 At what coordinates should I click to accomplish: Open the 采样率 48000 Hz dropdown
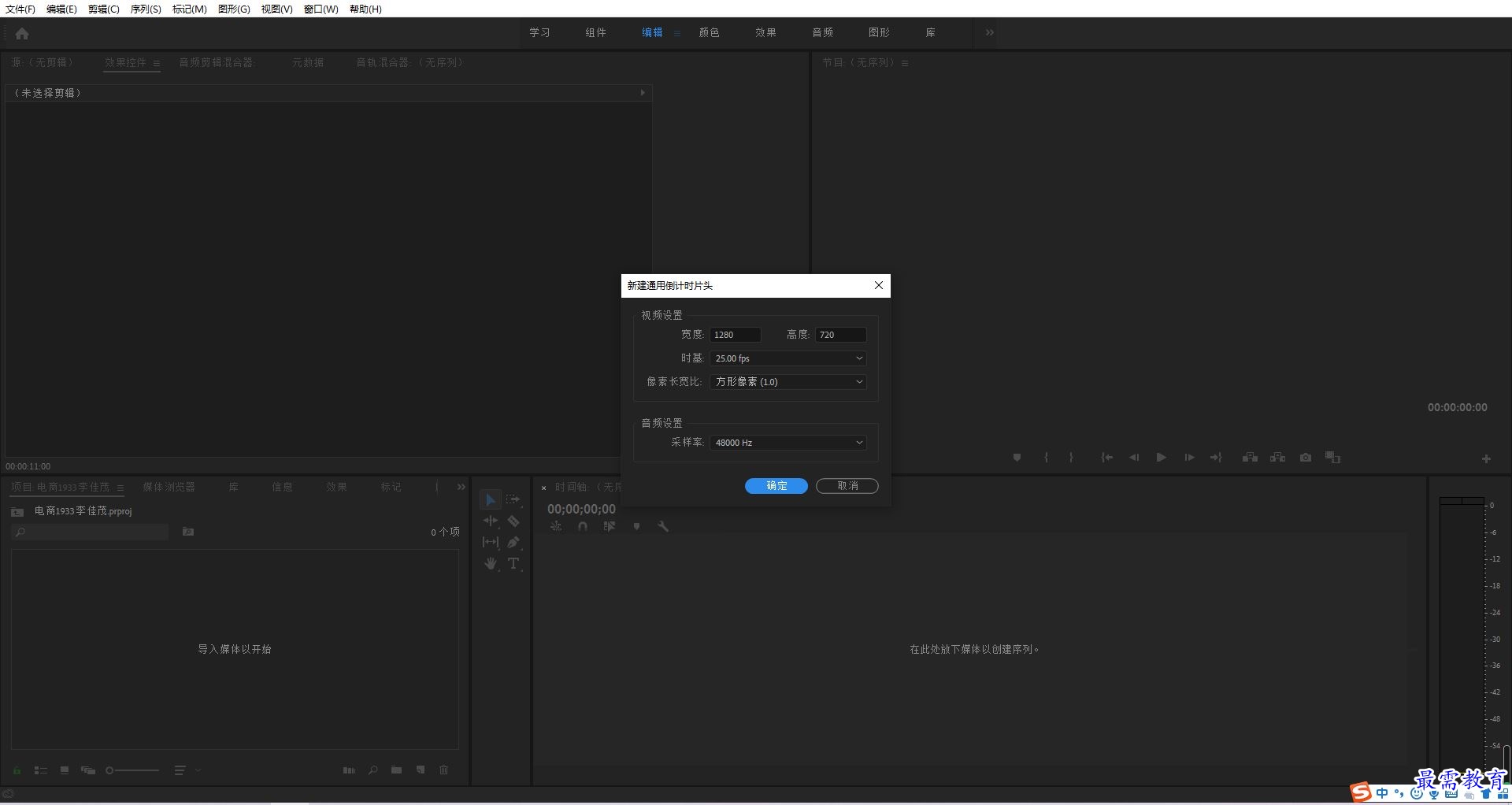pyautogui.click(x=788, y=443)
